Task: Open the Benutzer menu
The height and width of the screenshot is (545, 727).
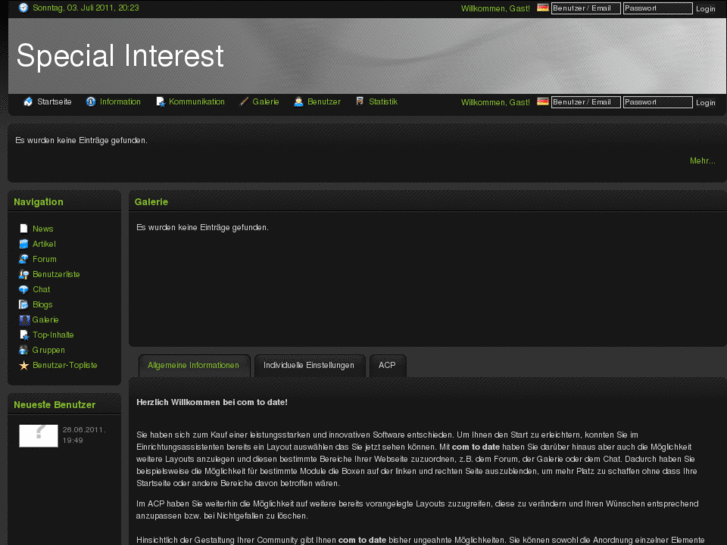Action: (x=324, y=102)
